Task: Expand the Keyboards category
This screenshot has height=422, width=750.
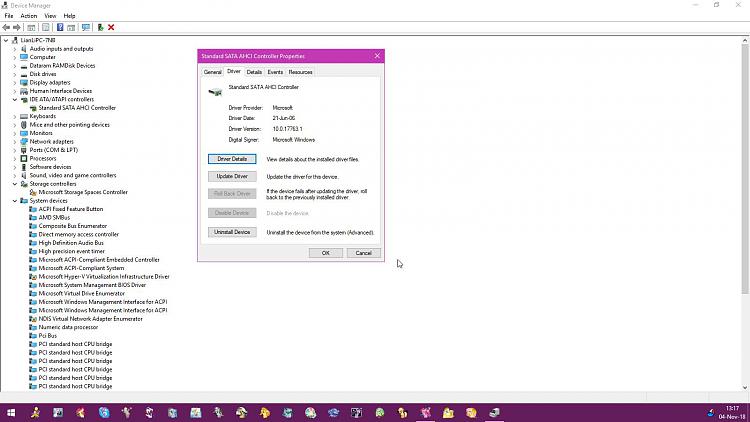Action: tap(15, 116)
